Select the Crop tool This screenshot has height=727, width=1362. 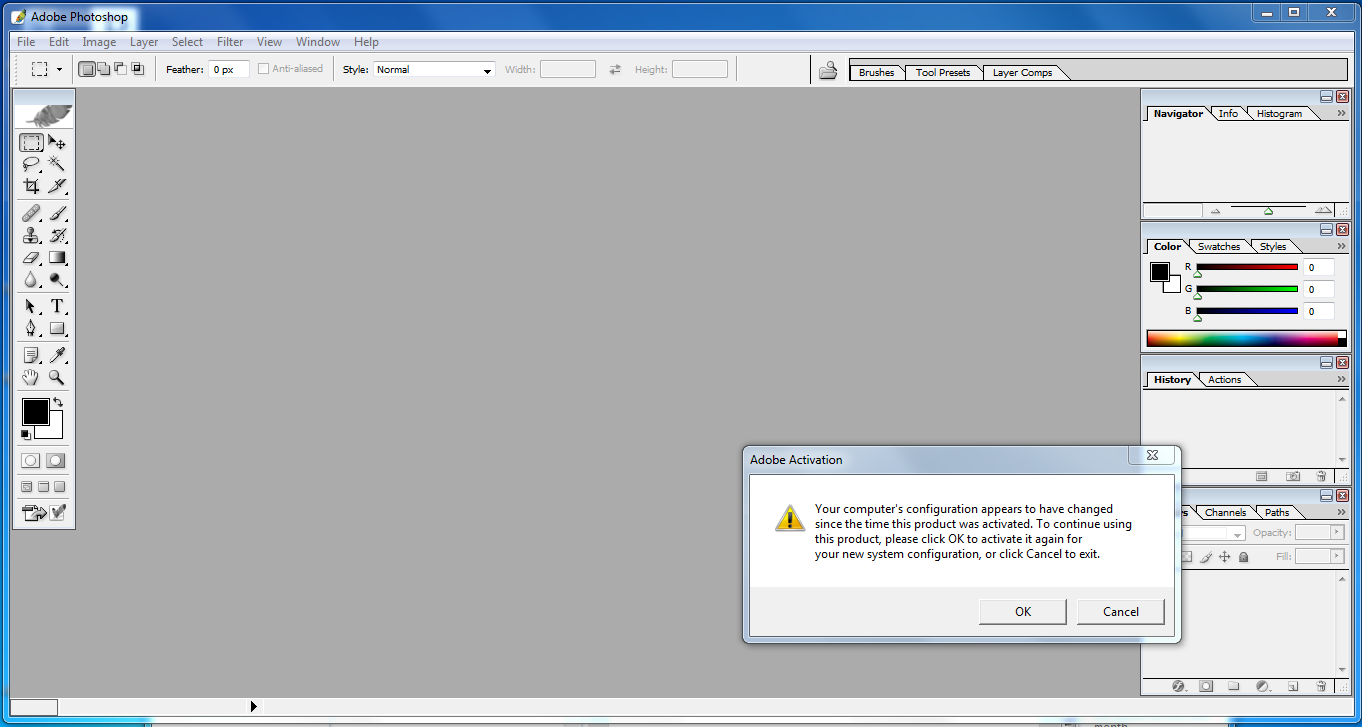tap(31, 186)
